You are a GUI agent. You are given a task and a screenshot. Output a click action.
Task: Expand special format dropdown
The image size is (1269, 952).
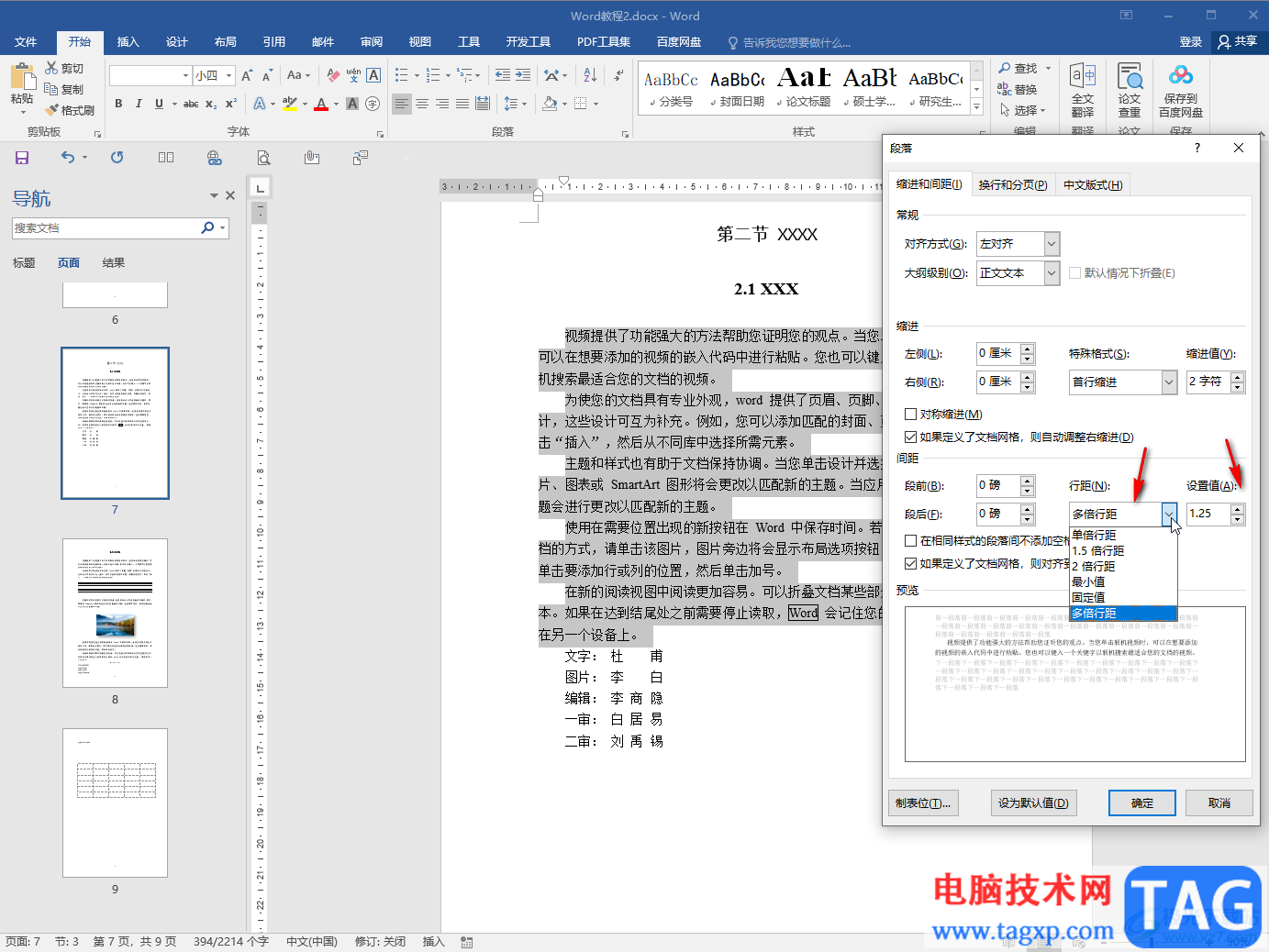1169,382
